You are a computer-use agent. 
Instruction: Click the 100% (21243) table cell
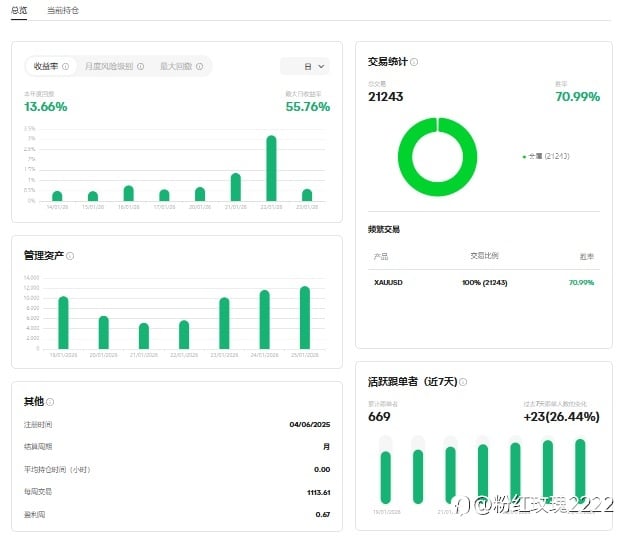(484, 283)
